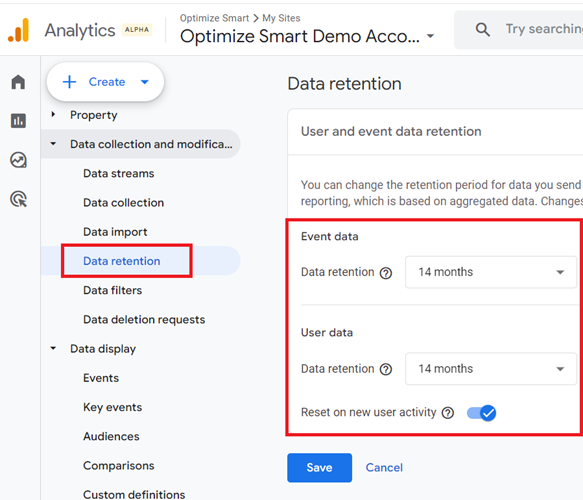
Task: Click the Data retention page heading
Action: [x=344, y=84]
